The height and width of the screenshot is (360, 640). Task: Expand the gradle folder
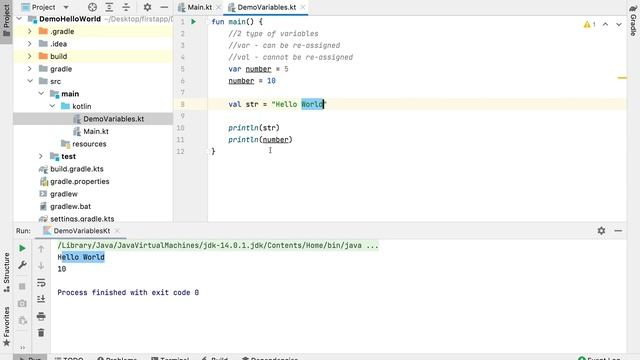tap(29, 69)
